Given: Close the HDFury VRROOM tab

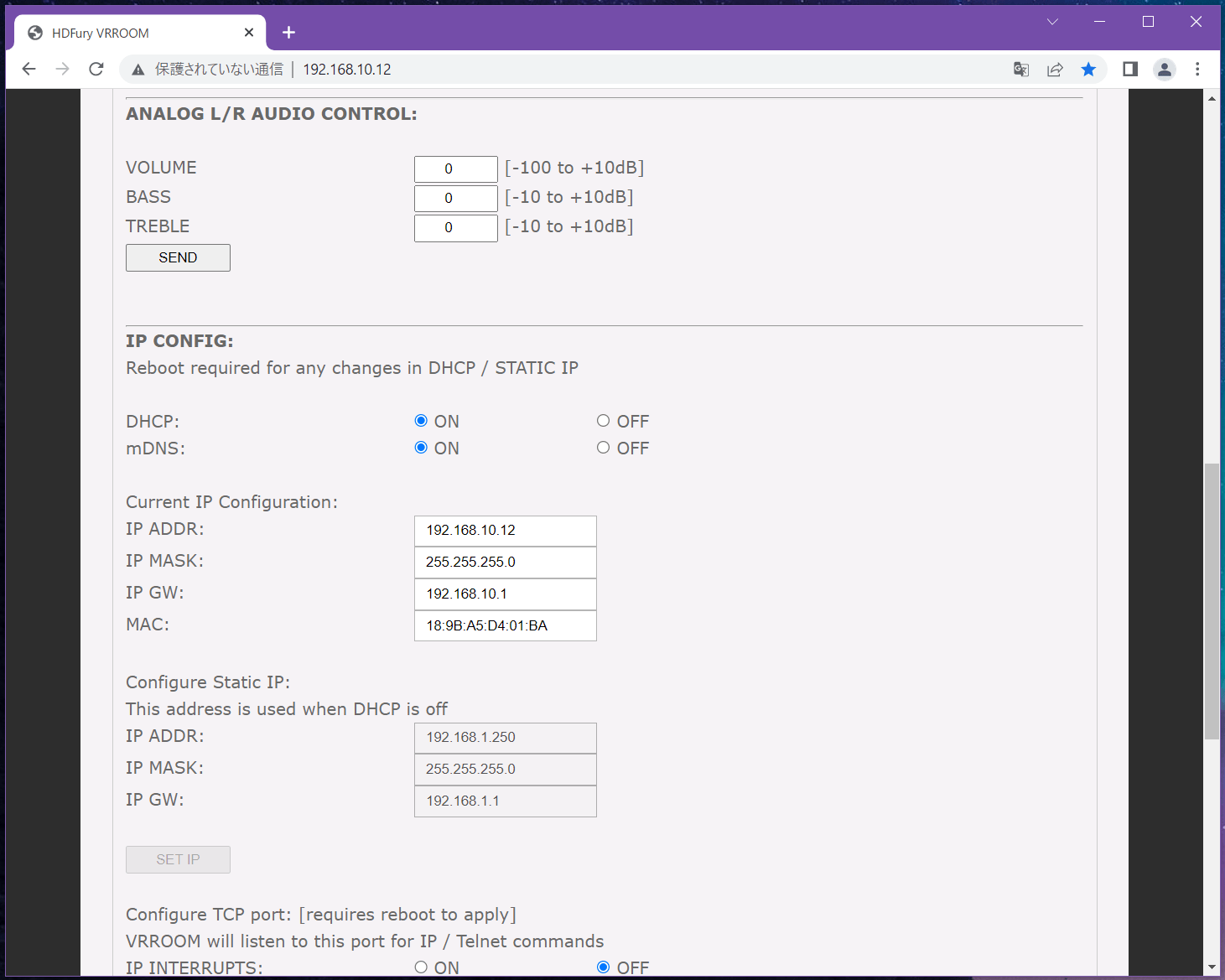Looking at the screenshot, I should click(249, 33).
